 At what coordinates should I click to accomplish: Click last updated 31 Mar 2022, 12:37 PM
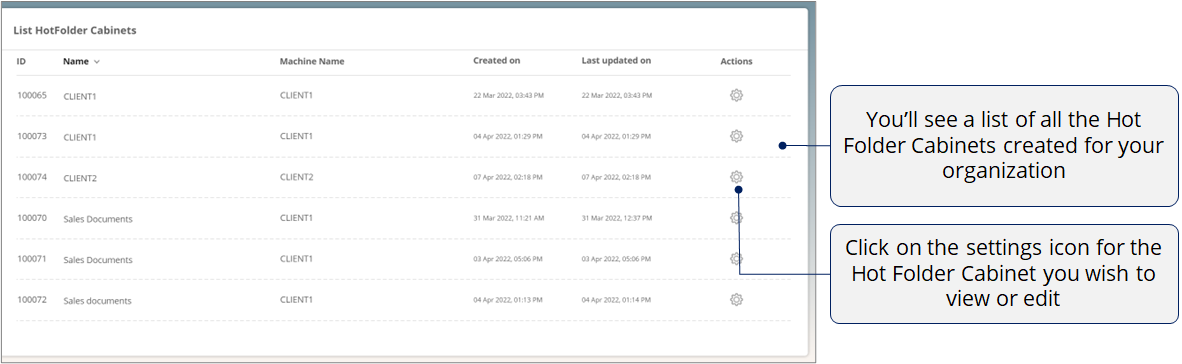[617, 219]
